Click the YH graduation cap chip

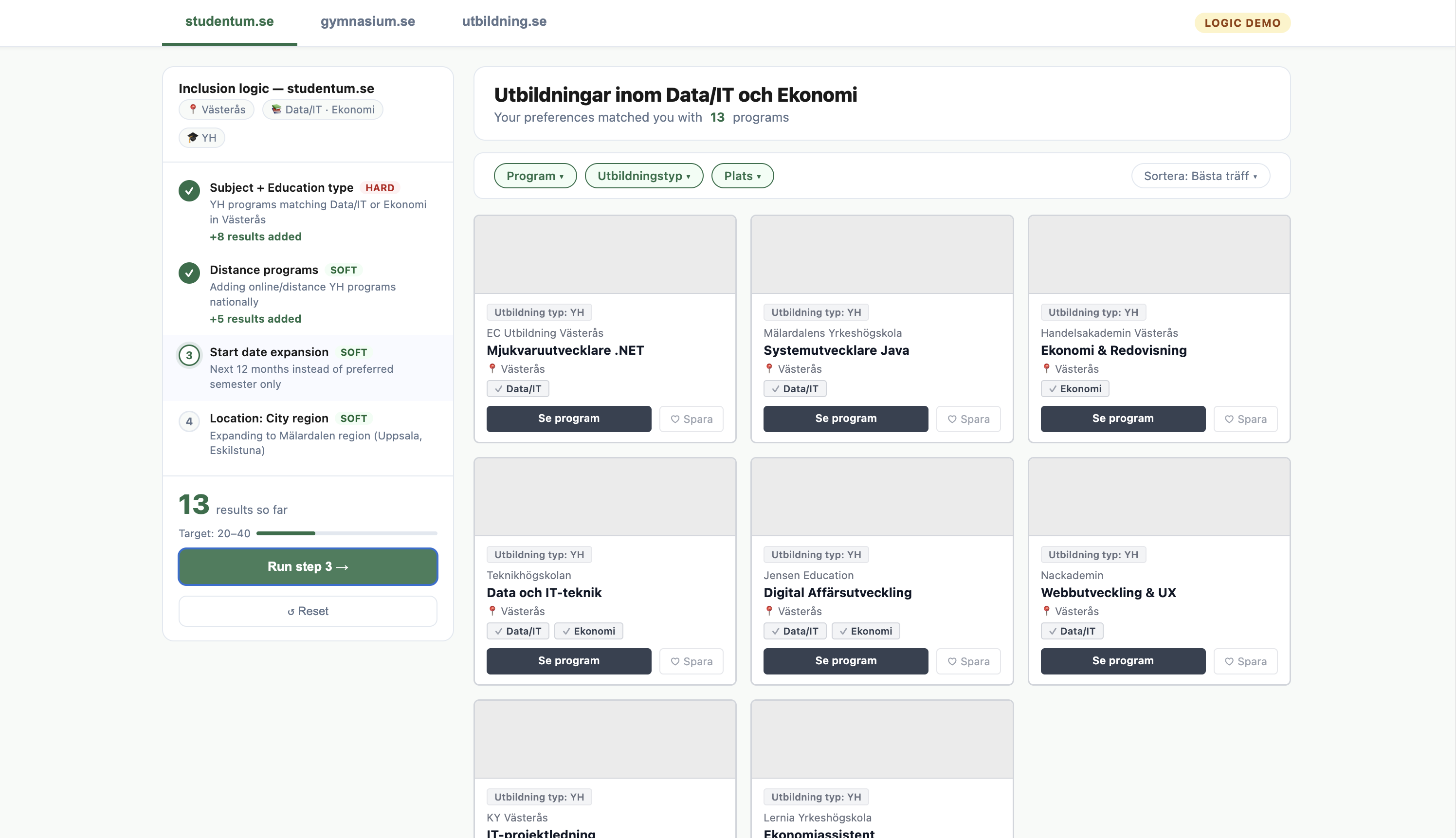pyautogui.click(x=201, y=138)
